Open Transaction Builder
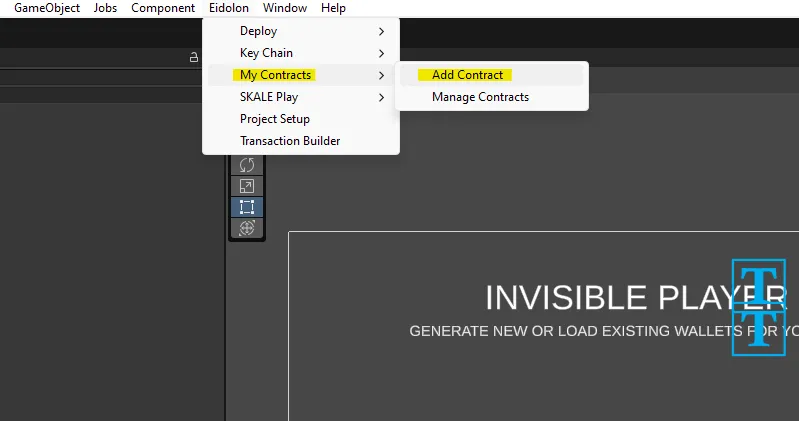This screenshot has height=421, width=799. click(x=301, y=141)
